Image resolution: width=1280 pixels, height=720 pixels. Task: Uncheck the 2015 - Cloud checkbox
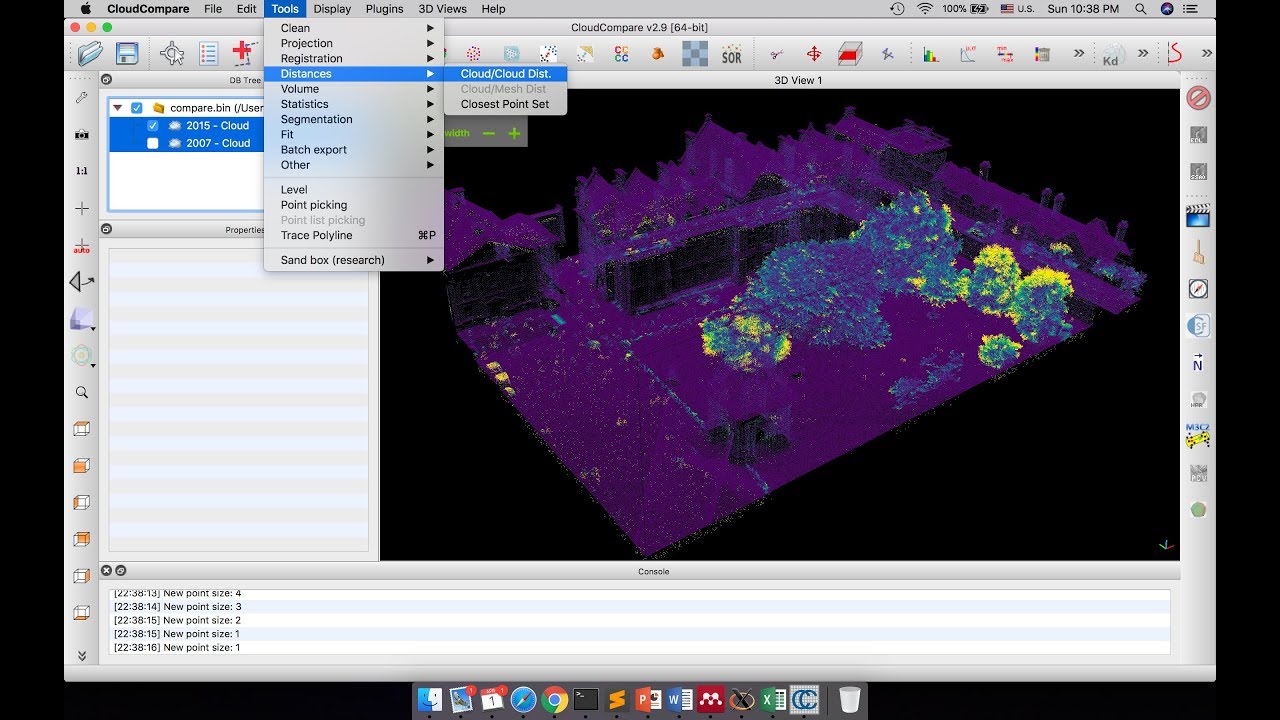153,126
